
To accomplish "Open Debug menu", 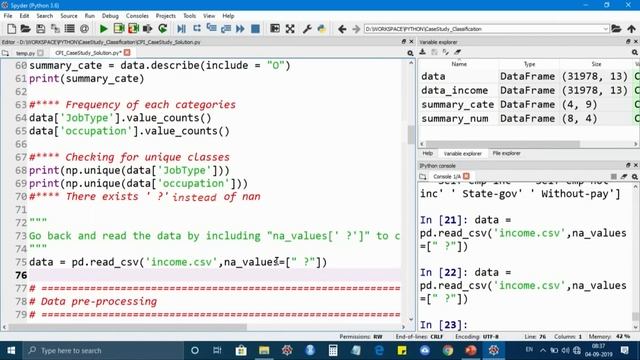I will pos(110,16).
